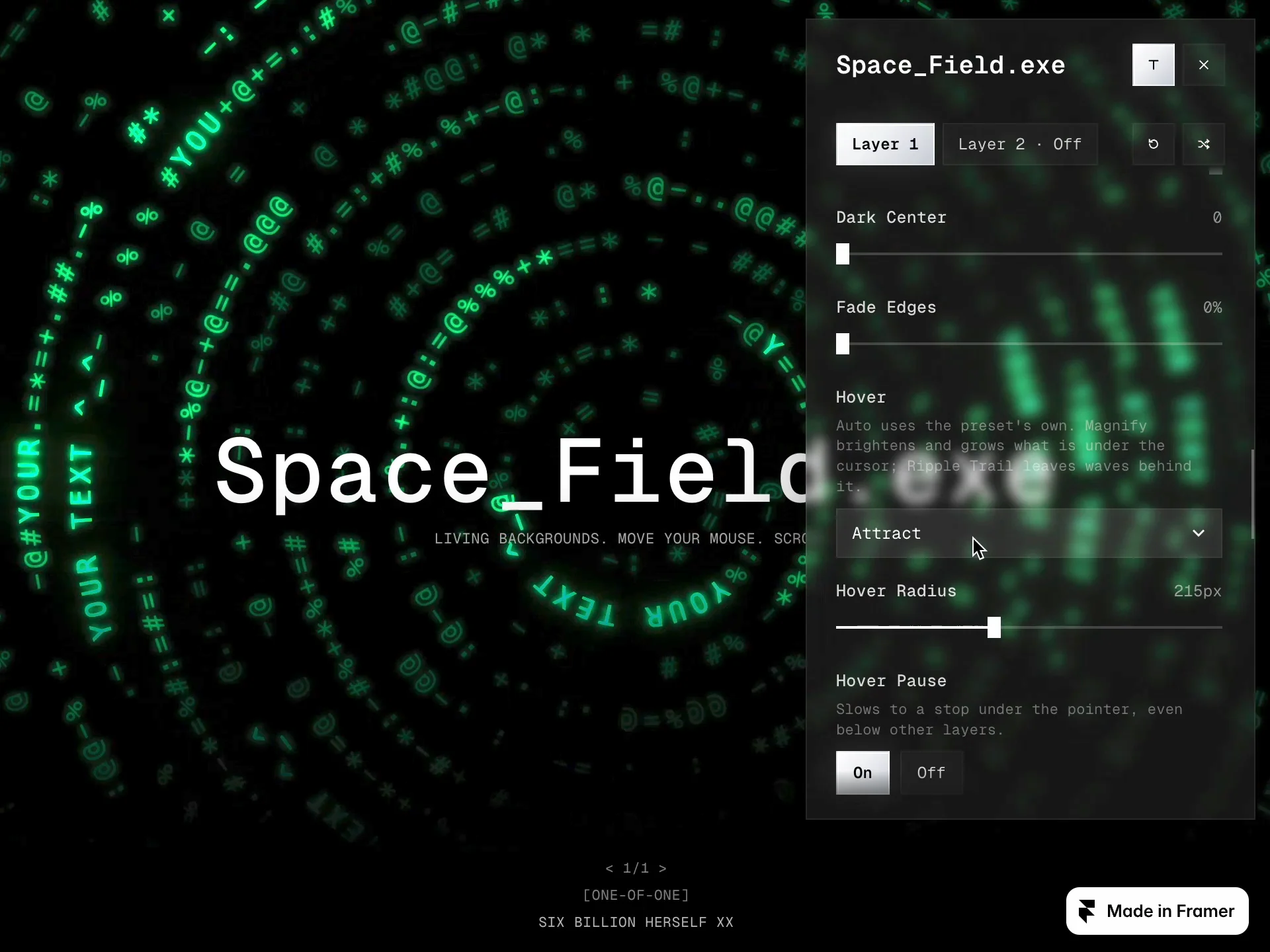Viewport: 1270px width, 952px height.
Task: Click the Dark Center slider handle
Action: coord(843,254)
